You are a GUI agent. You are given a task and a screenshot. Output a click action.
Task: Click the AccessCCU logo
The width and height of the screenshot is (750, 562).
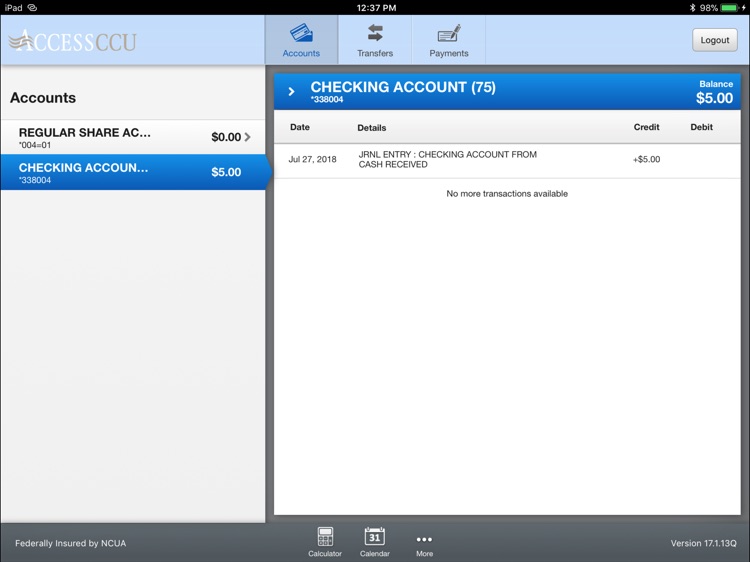tap(73, 41)
